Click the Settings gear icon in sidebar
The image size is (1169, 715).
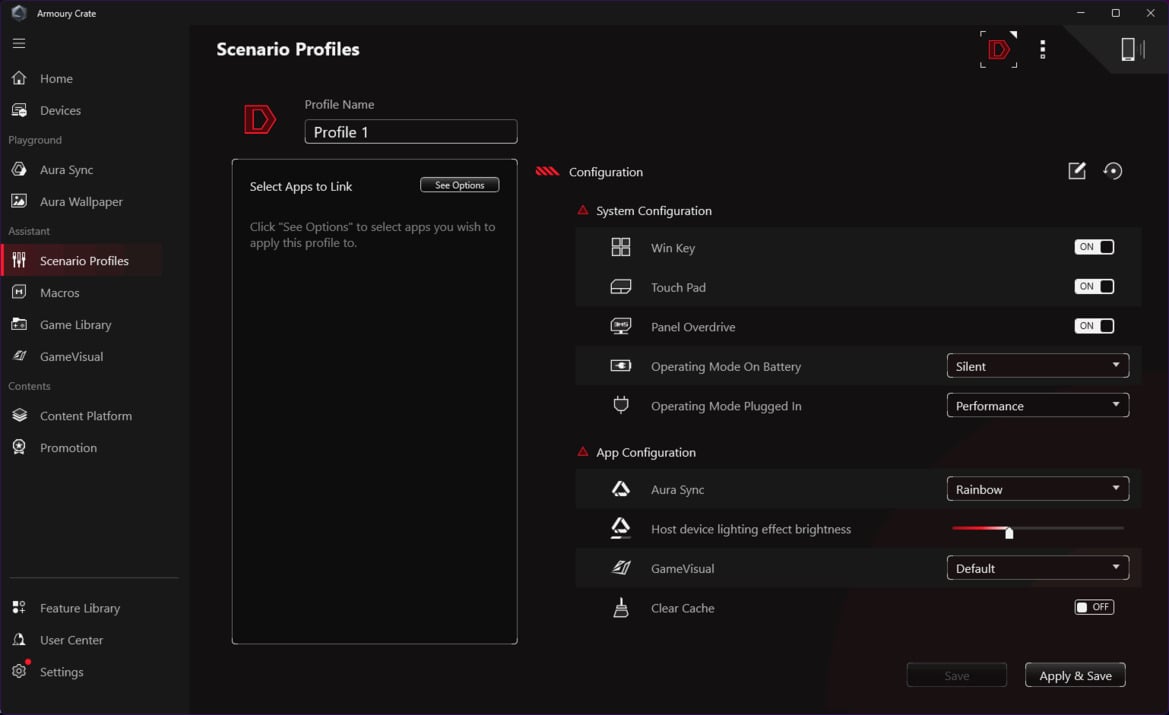[x=19, y=671]
